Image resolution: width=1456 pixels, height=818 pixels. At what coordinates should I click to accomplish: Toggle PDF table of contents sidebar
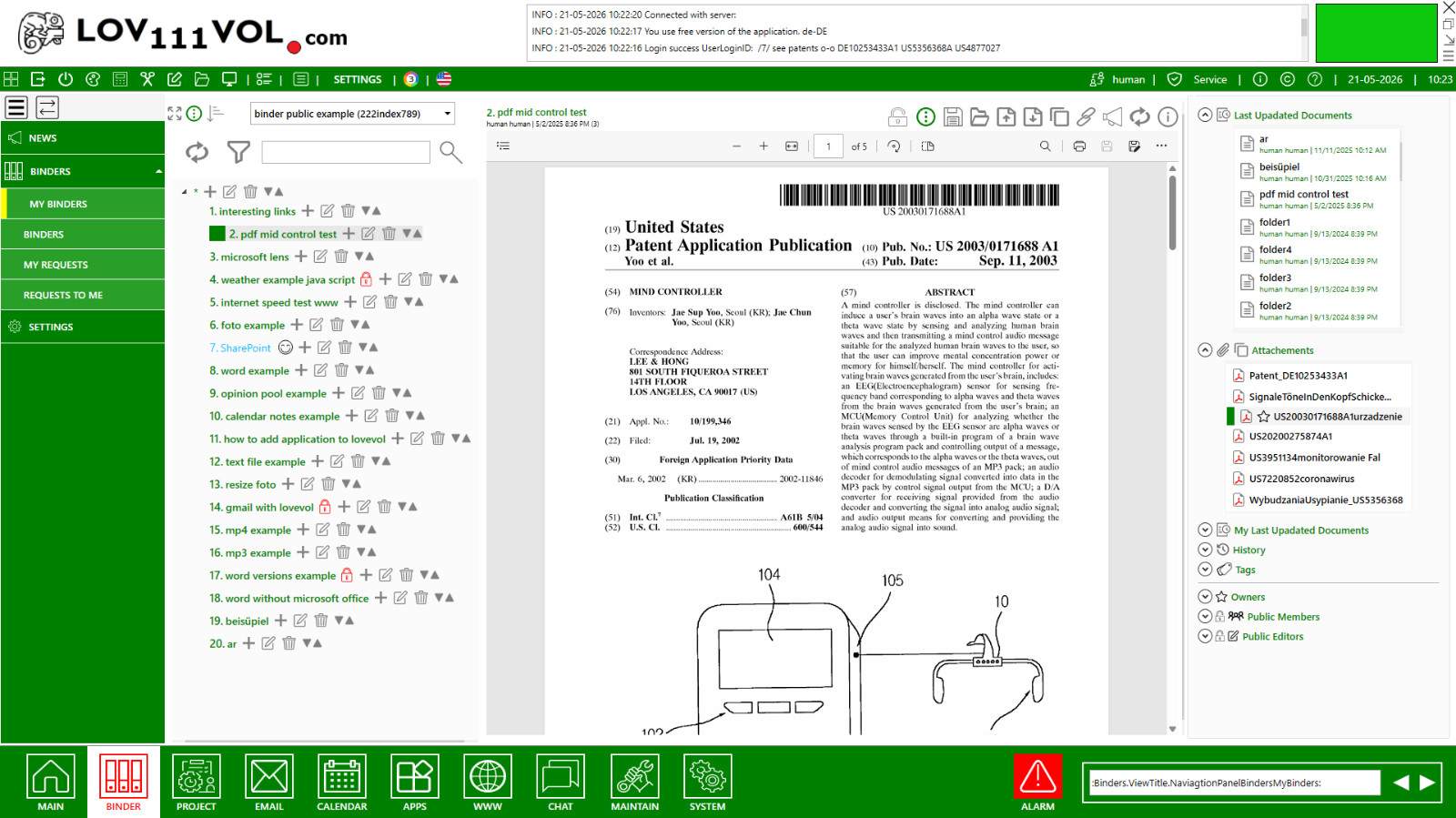[503, 146]
